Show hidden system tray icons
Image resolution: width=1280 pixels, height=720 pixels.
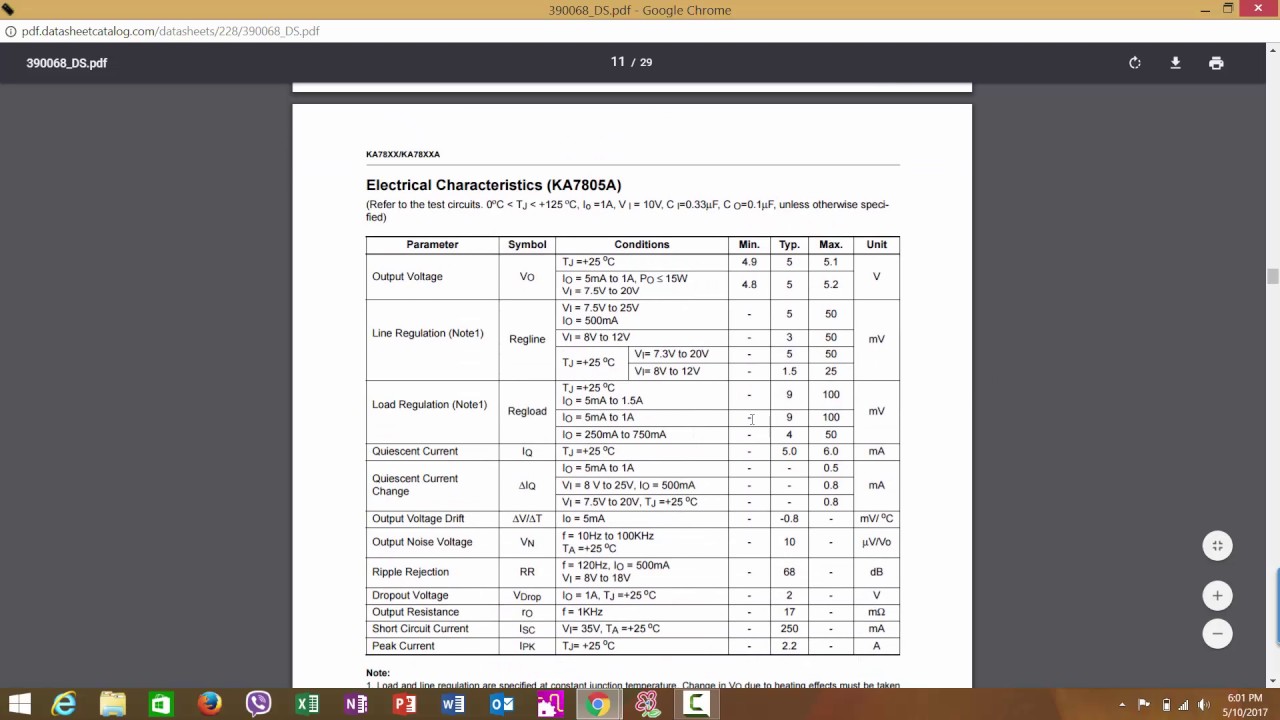[x=1122, y=704]
